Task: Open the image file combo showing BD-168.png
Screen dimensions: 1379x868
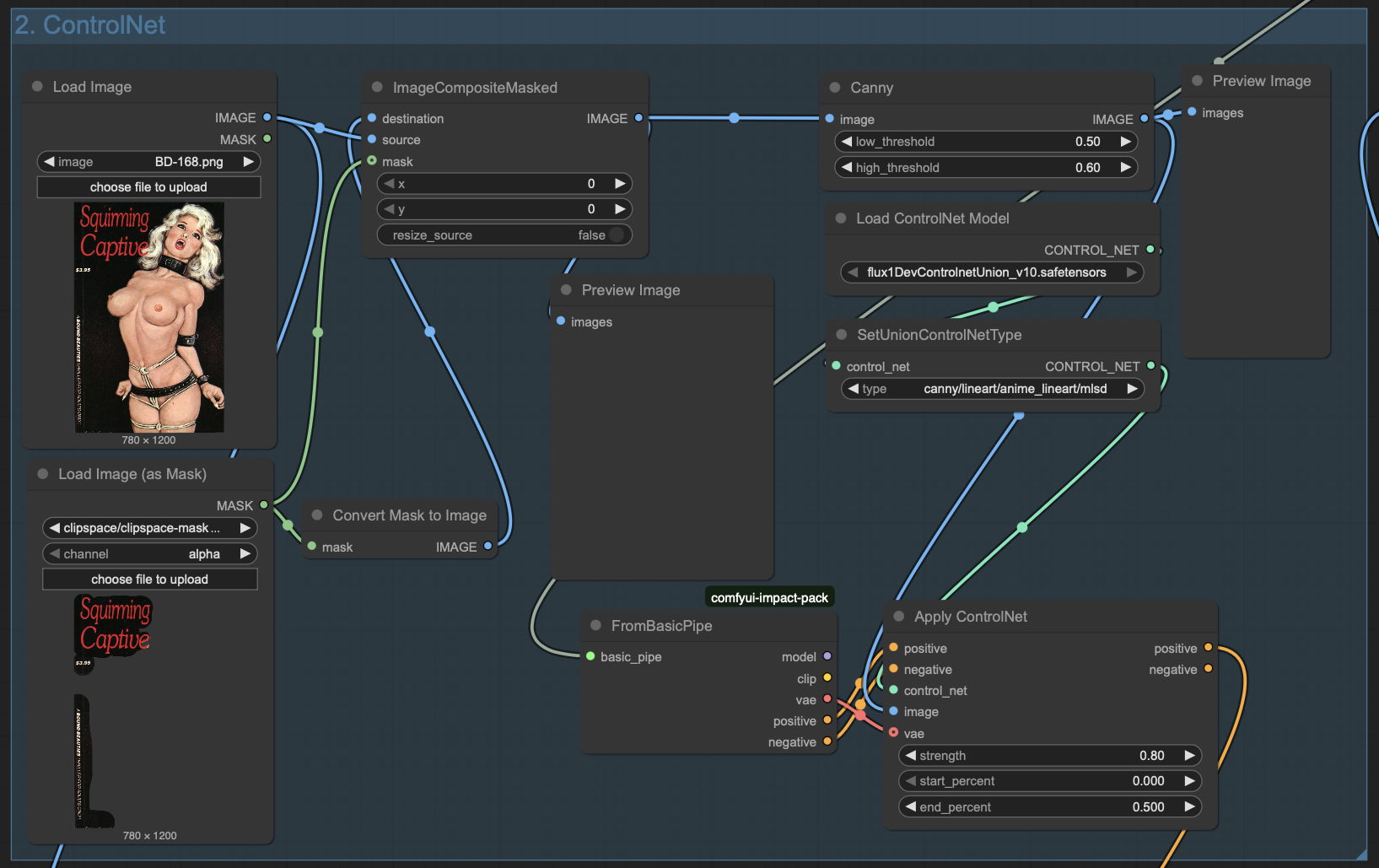Action: coord(148,161)
